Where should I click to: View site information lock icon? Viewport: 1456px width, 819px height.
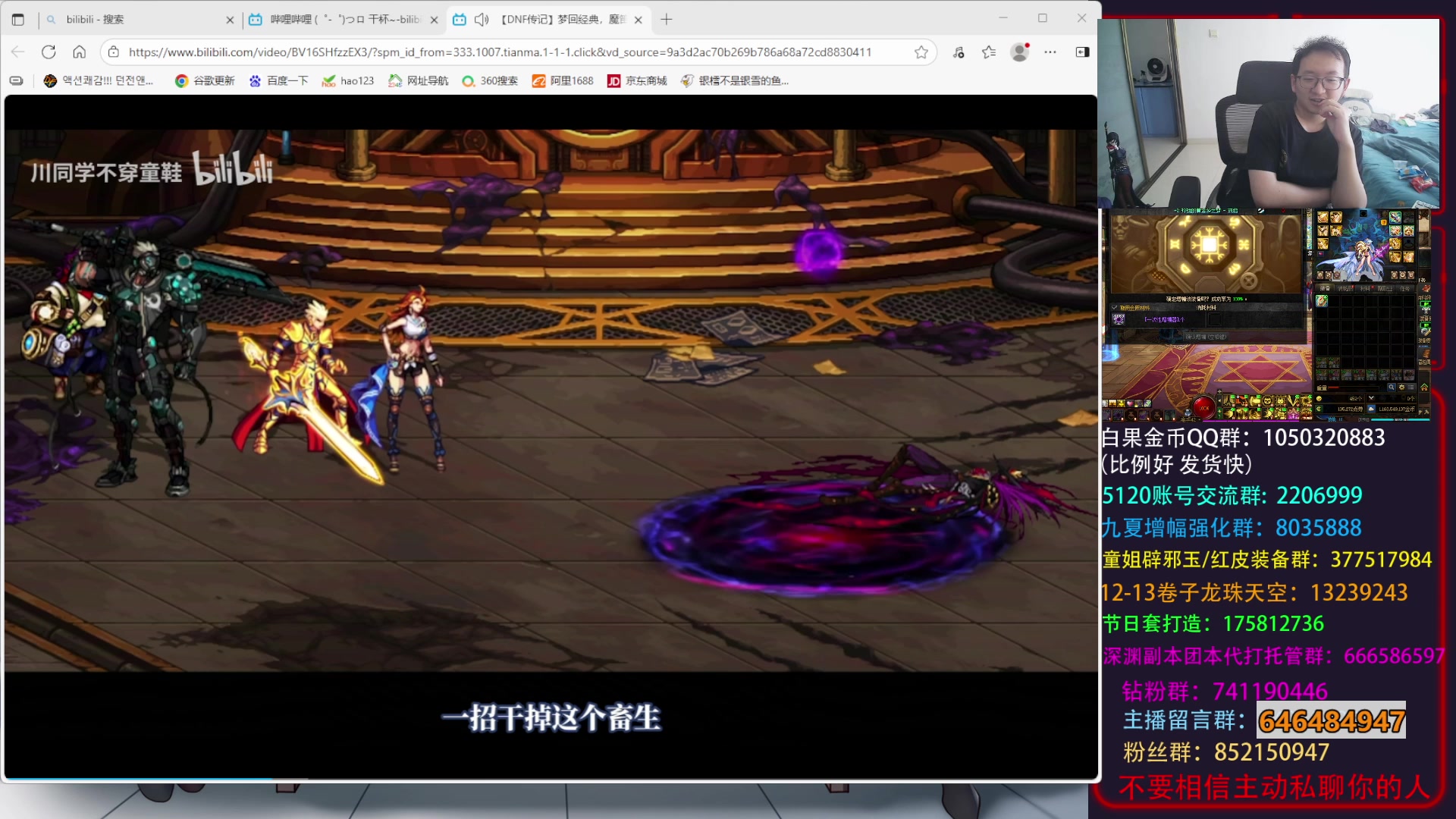tap(113, 52)
